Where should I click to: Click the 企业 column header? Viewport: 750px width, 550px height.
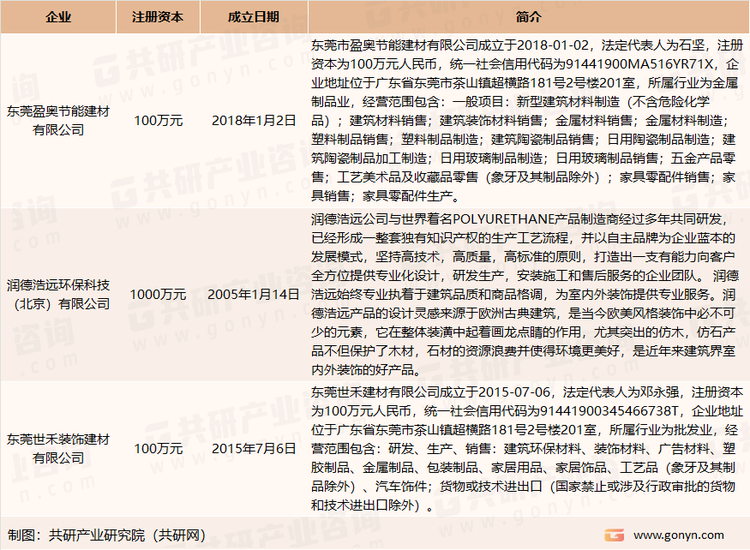pyautogui.click(x=58, y=17)
